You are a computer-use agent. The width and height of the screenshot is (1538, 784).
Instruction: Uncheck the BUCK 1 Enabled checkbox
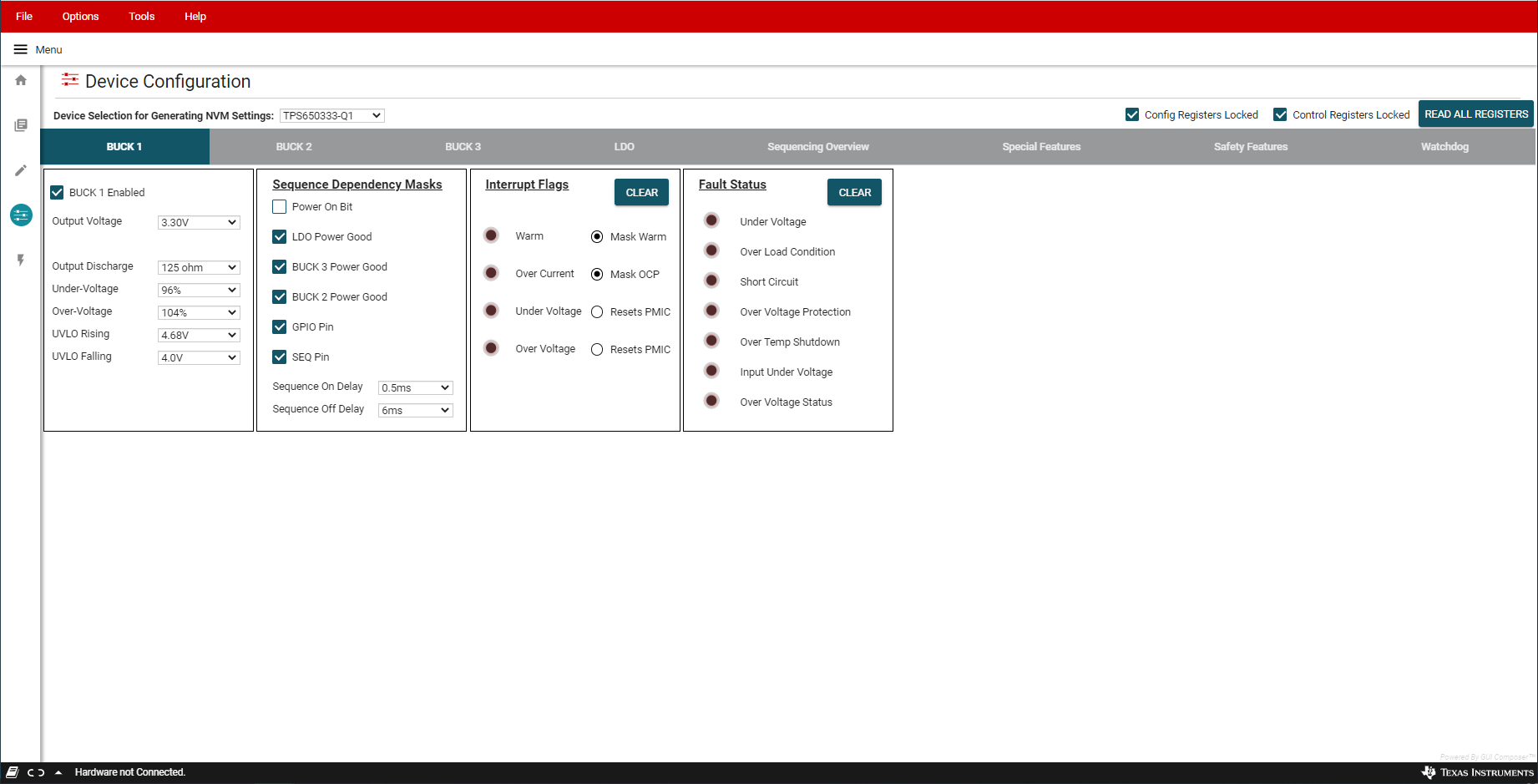click(58, 193)
